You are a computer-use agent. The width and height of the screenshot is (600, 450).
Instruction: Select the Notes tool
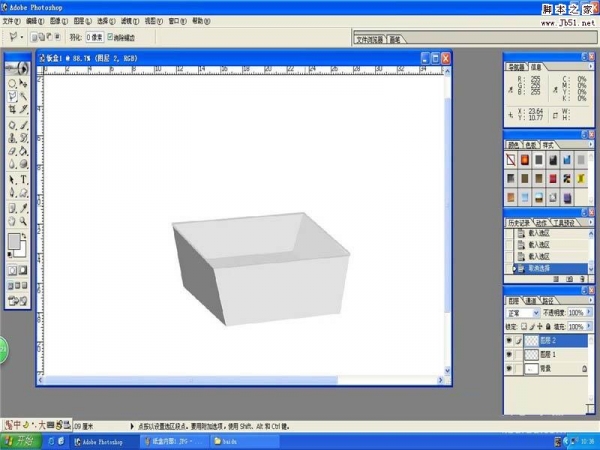12,208
